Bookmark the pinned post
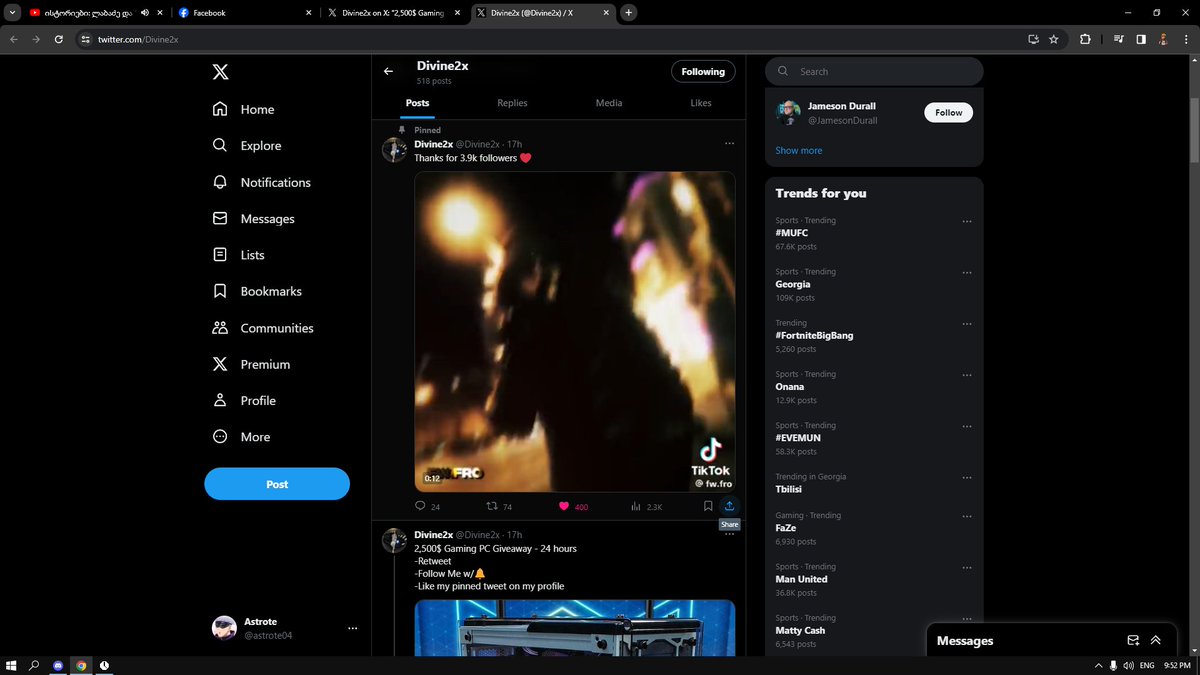 click(708, 506)
